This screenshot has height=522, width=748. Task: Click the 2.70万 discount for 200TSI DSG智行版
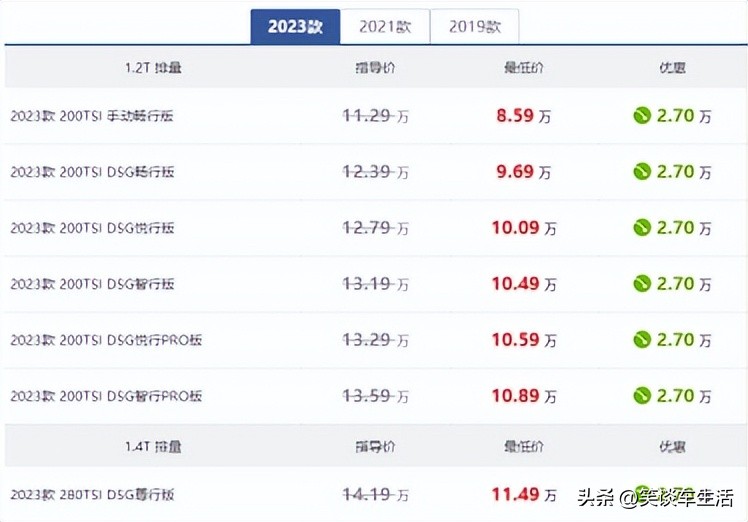coord(684,283)
